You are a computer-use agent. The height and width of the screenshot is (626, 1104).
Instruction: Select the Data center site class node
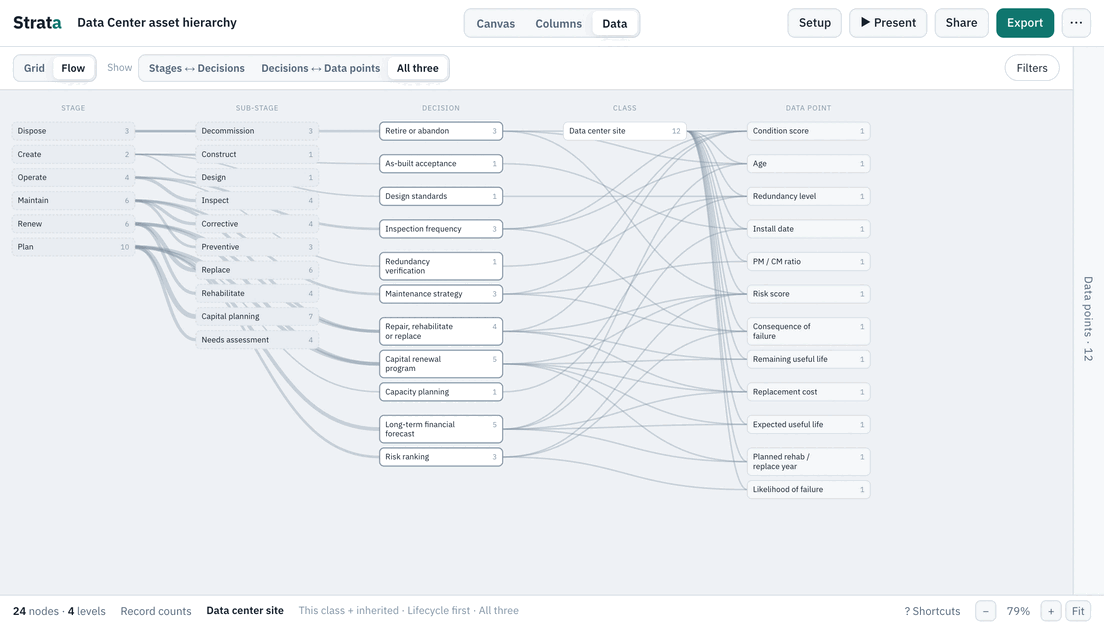tap(625, 131)
